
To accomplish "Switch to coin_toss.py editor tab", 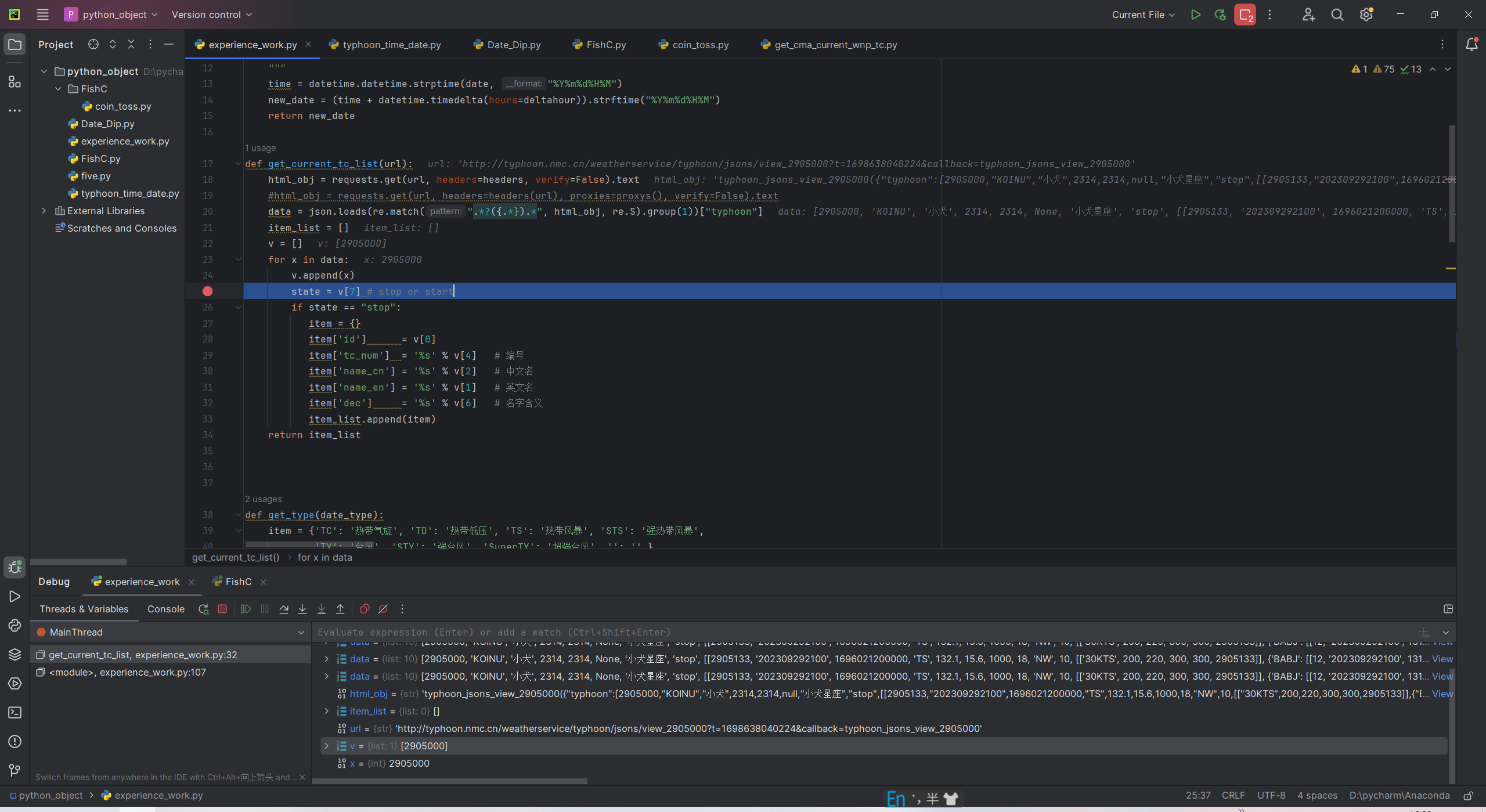I will click(x=694, y=45).
